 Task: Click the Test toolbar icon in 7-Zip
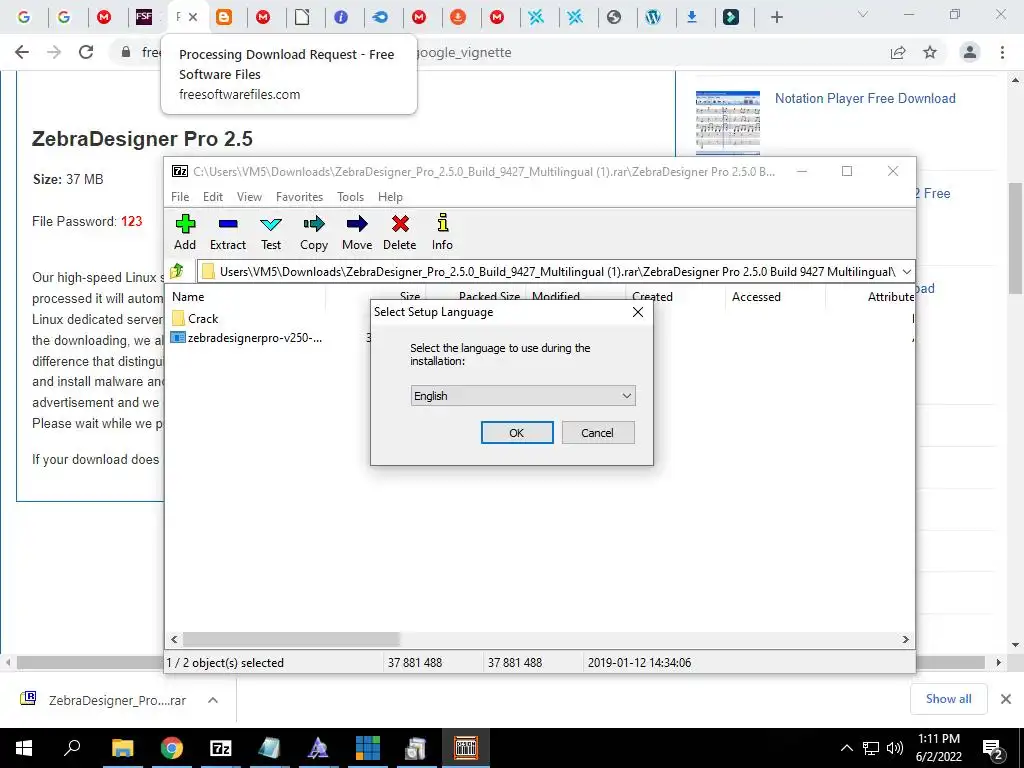point(271,232)
